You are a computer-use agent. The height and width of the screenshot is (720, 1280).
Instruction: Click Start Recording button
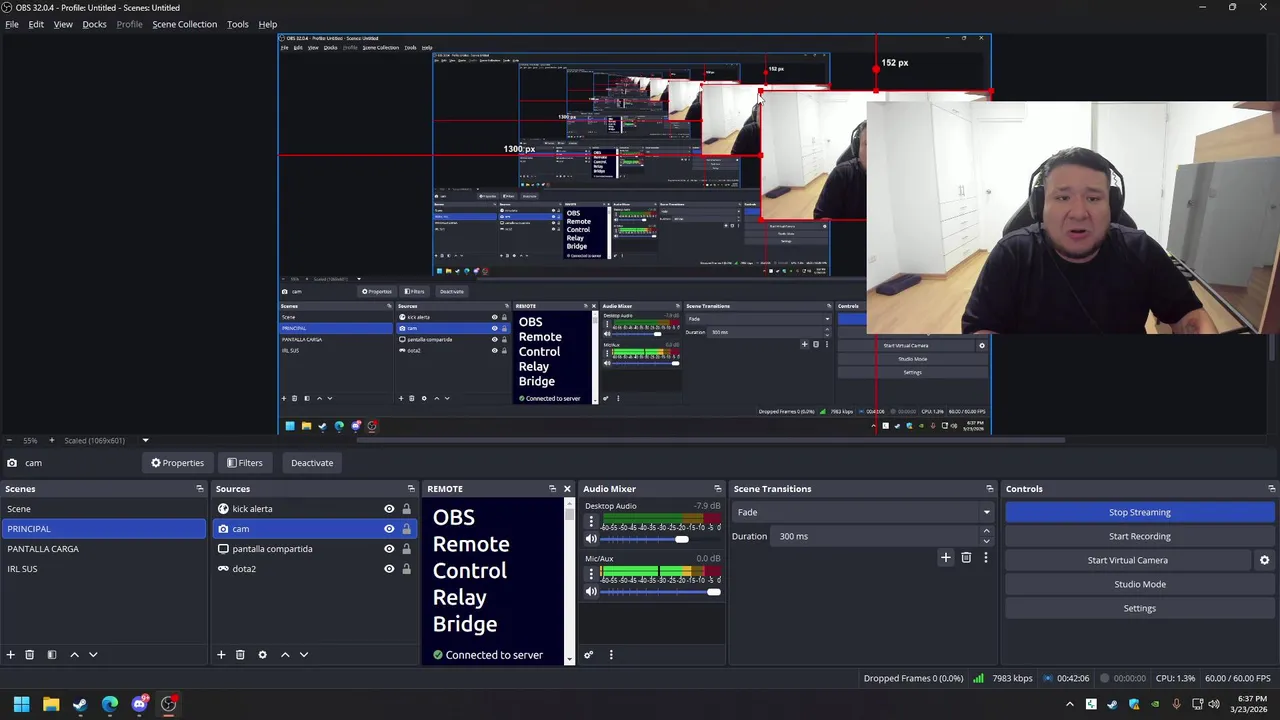coord(1139,536)
